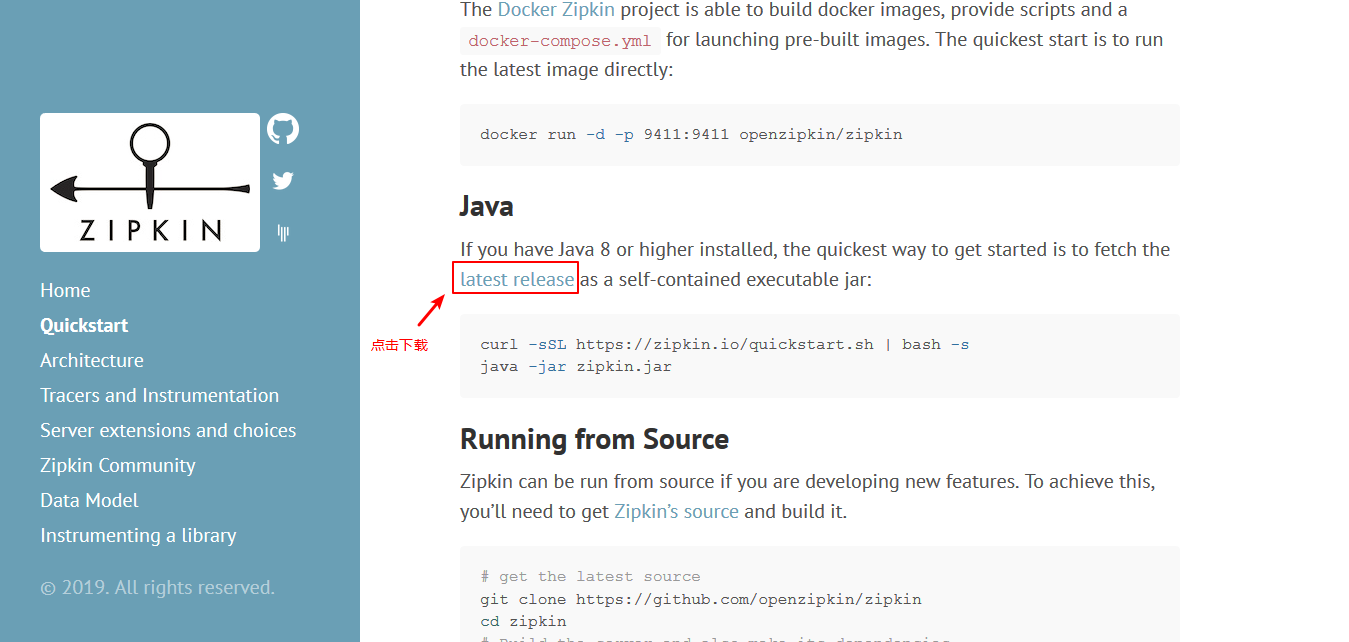Go to Home in sidebar
The height and width of the screenshot is (642, 1349).
(65, 290)
